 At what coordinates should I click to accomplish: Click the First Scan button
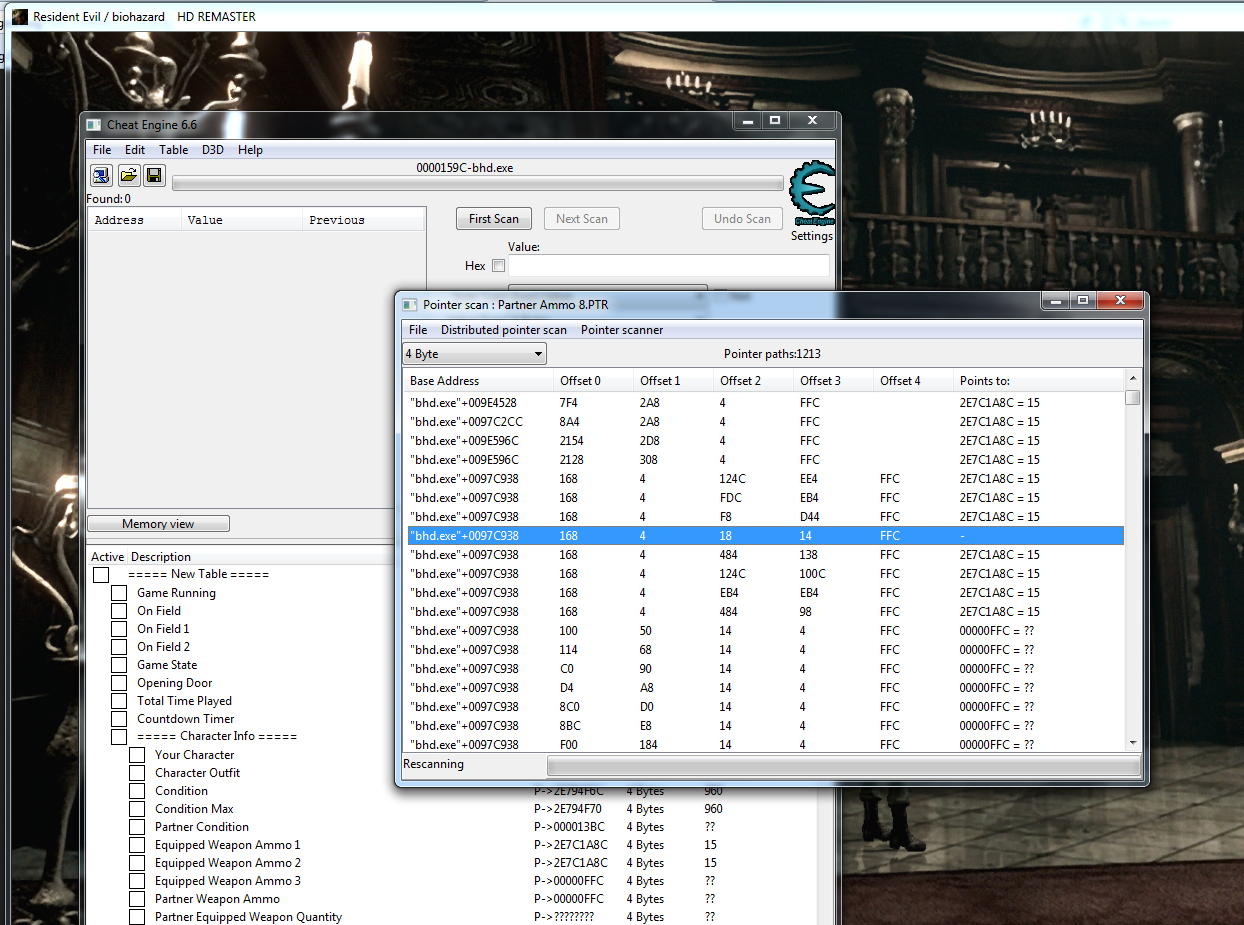(x=494, y=219)
